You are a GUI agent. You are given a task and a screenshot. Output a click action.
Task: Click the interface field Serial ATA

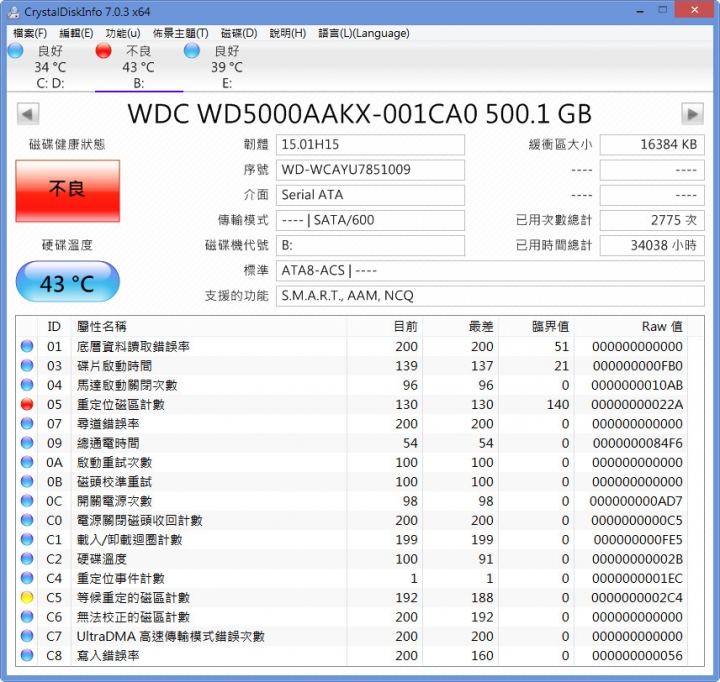click(370, 195)
